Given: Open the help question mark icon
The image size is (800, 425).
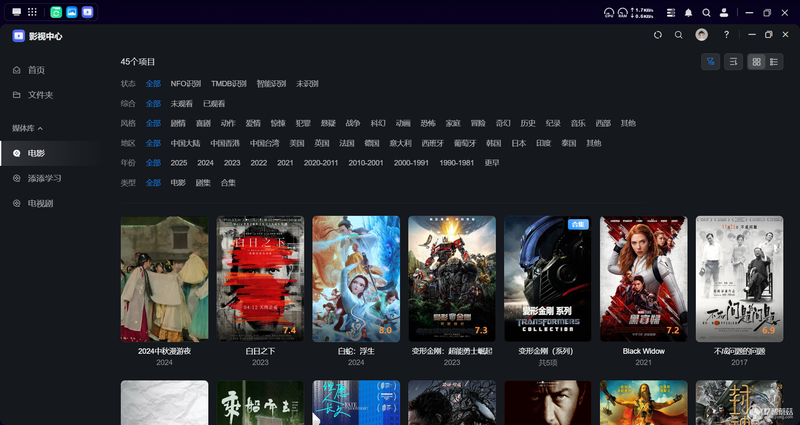Looking at the screenshot, I should point(727,35).
